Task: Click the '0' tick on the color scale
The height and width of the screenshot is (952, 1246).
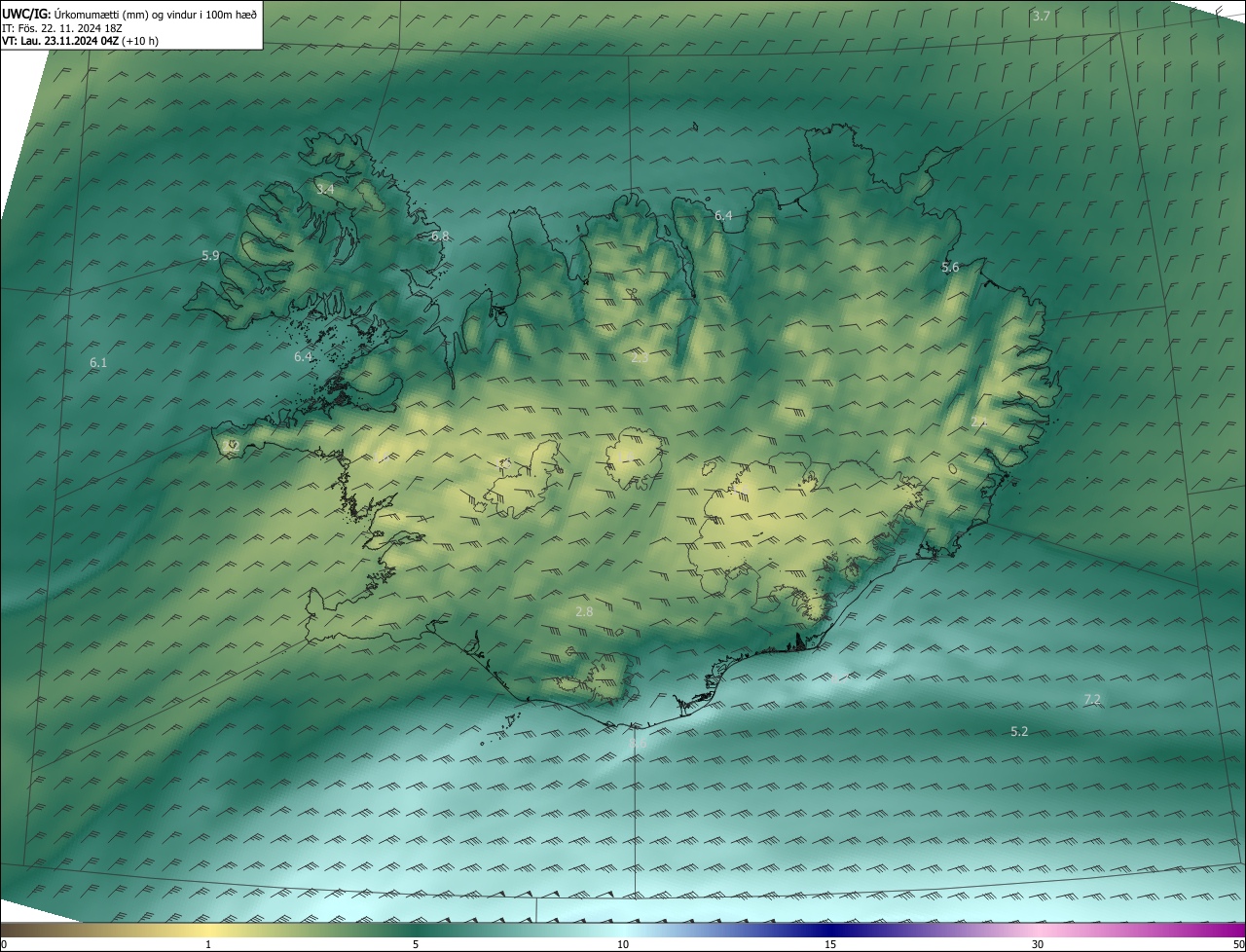Action: click(4, 945)
